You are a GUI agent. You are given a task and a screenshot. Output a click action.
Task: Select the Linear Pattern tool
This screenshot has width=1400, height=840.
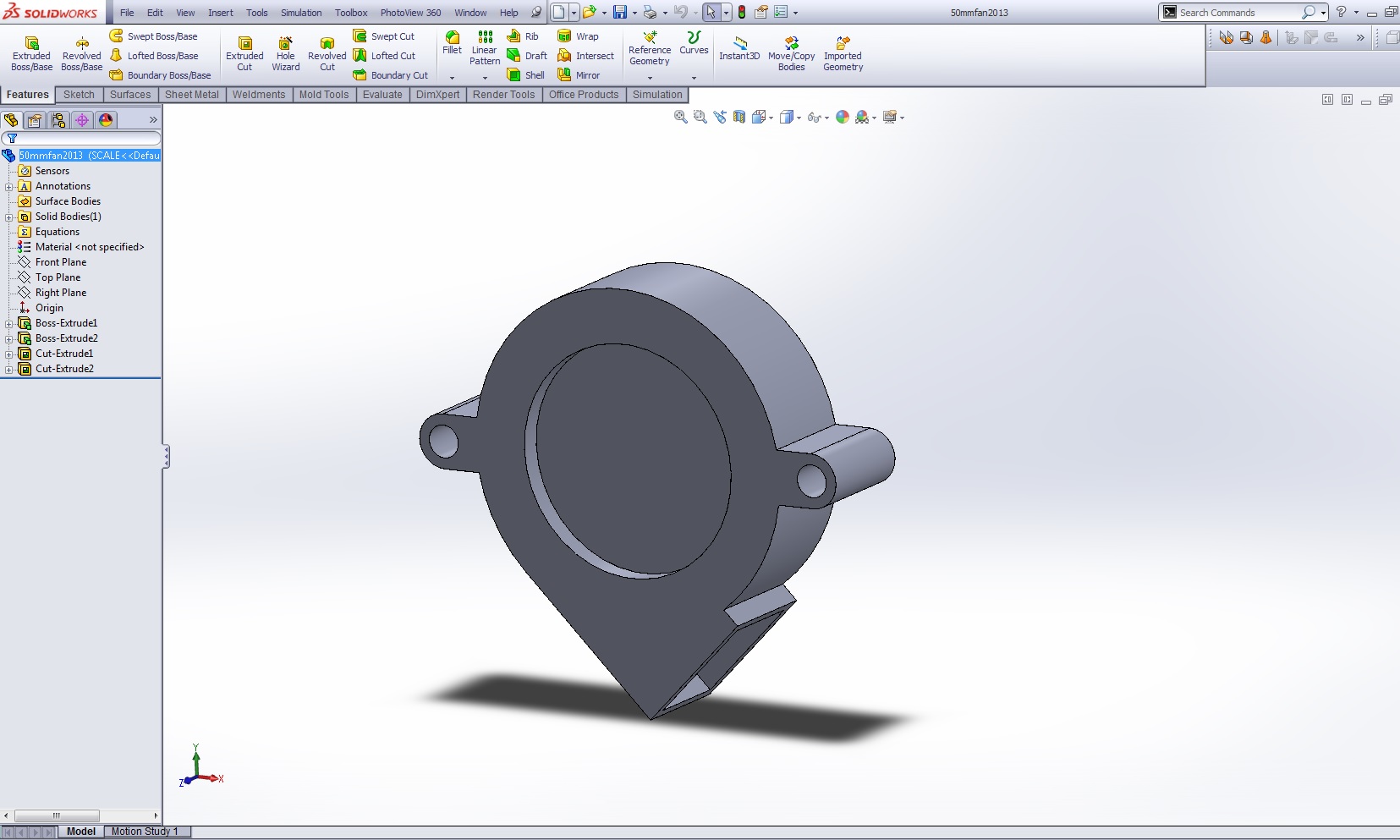pos(485,48)
